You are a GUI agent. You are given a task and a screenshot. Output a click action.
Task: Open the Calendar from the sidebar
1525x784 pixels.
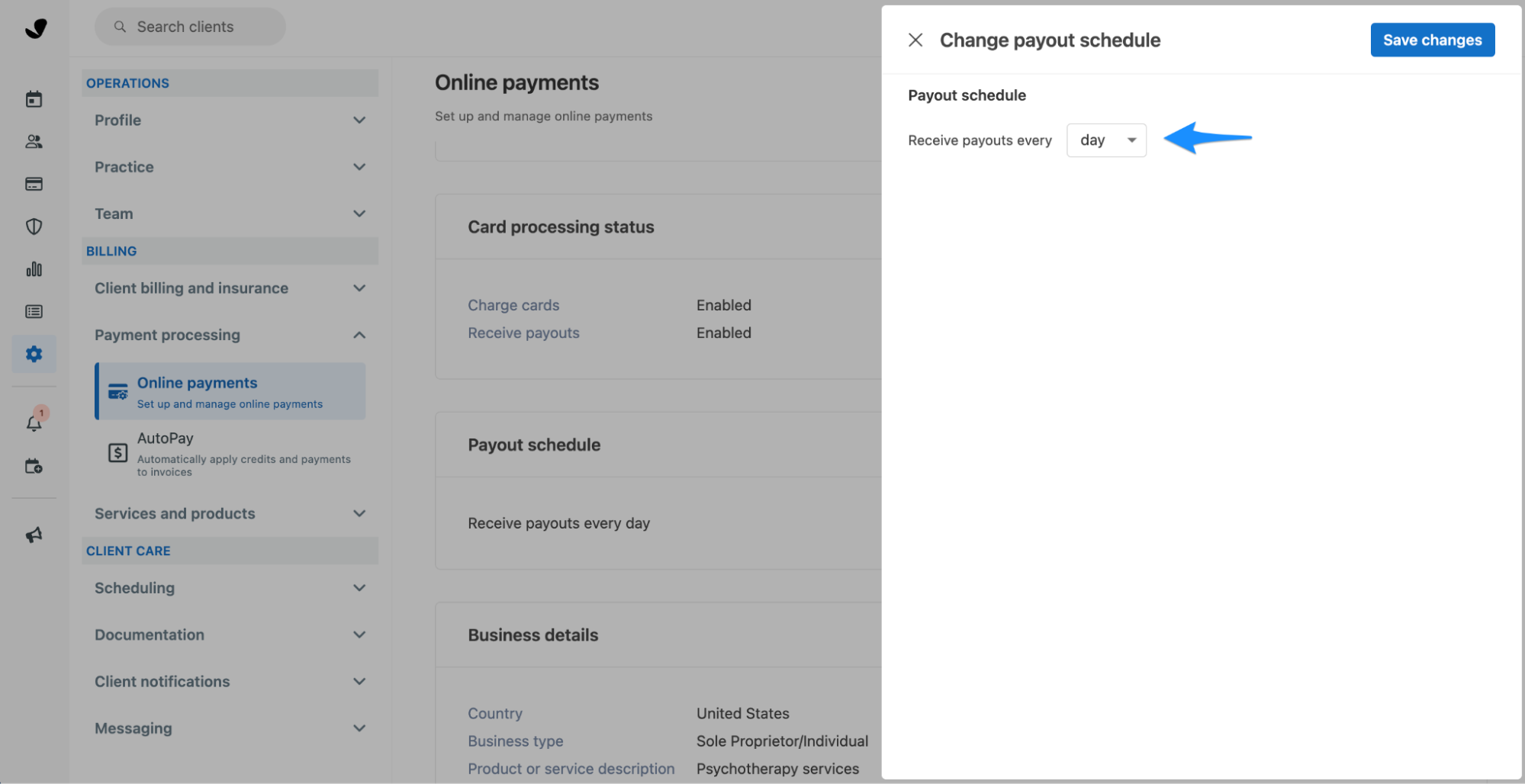34,98
